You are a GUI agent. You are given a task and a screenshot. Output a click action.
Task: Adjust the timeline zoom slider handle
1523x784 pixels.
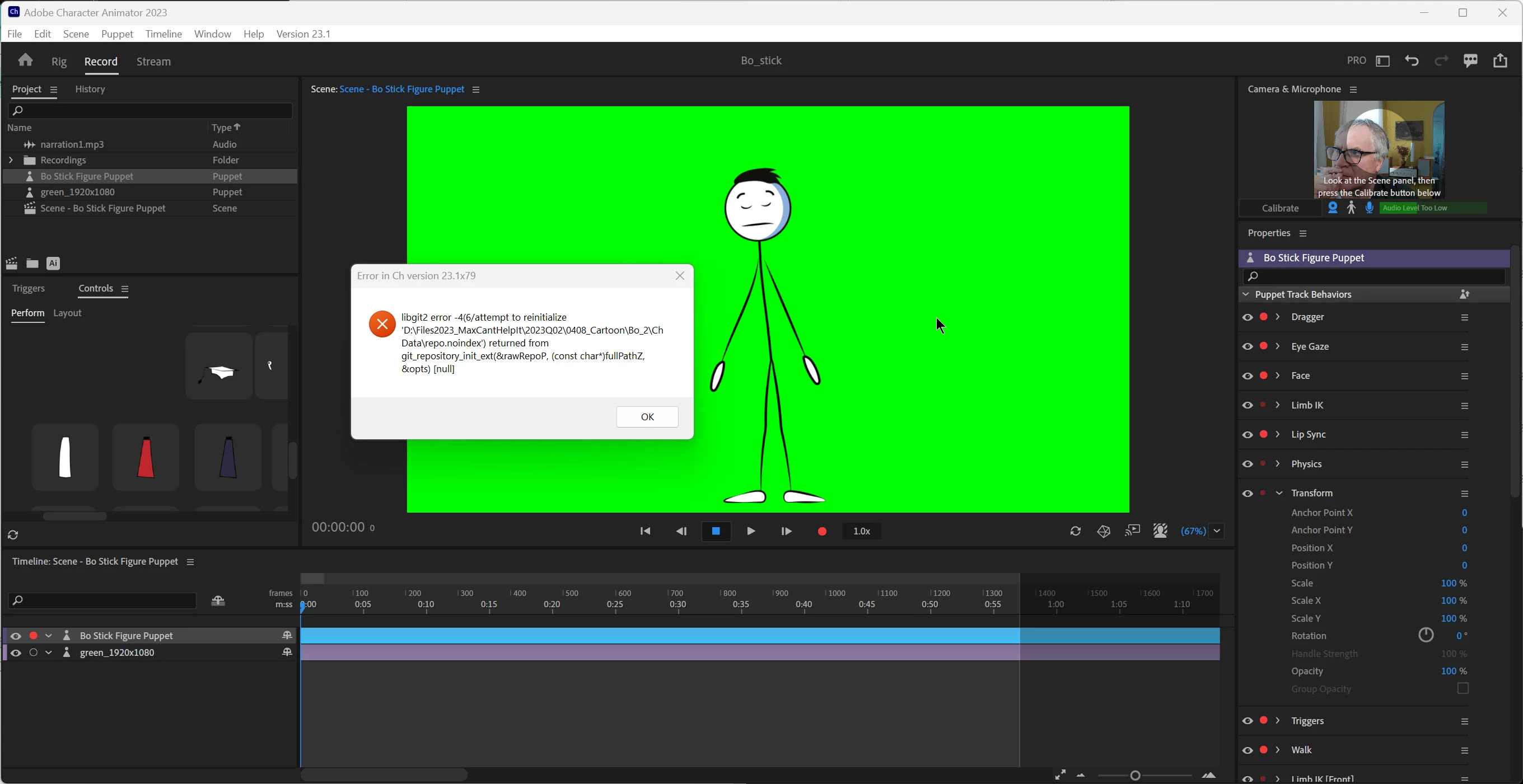click(1134, 776)
